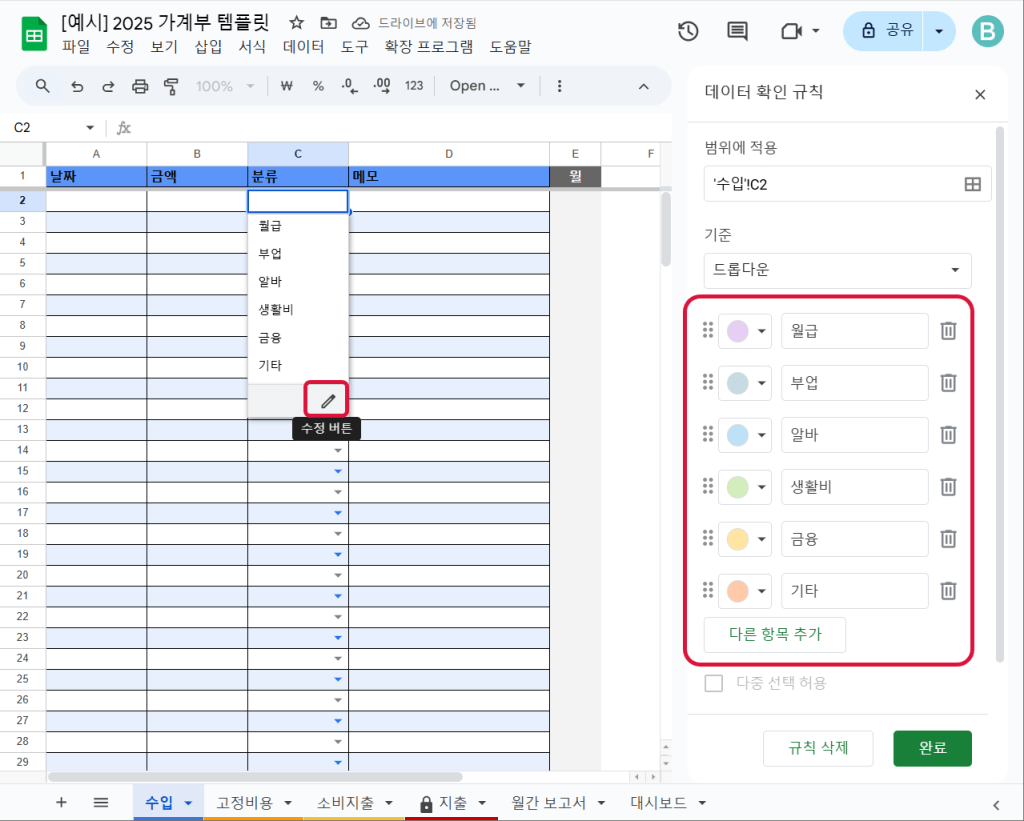Select 생활비 from the dropdown list

pyautogui.click(x=275, y=309)
